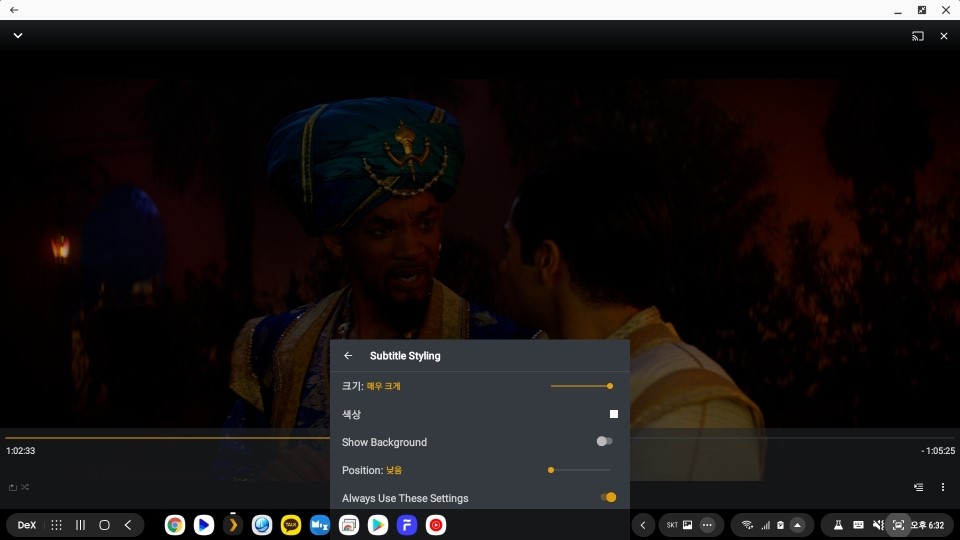This screenshot has height=540, width=960.
Task: Open the player's three-dot more options menu
Action: click(x=943, y=487)
